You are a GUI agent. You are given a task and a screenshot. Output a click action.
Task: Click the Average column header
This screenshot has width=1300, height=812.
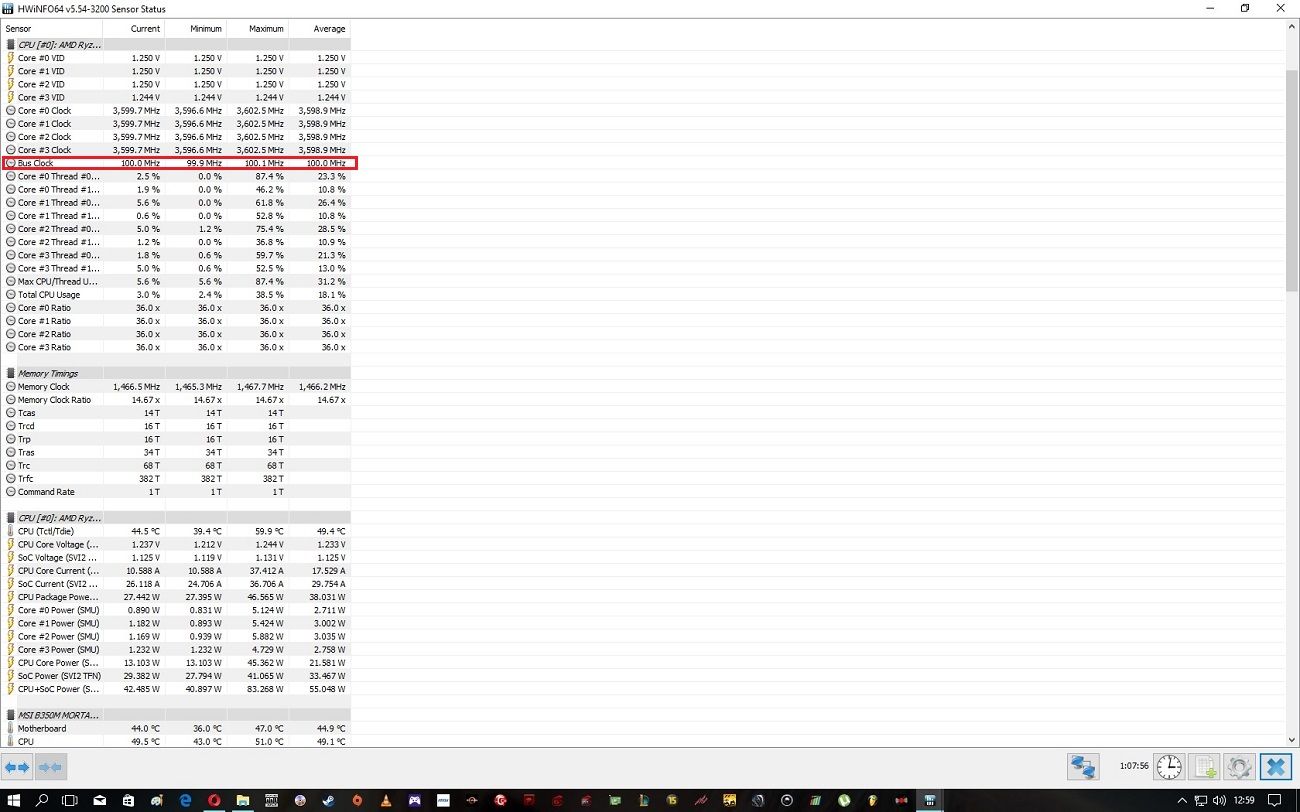pos(319,29)
